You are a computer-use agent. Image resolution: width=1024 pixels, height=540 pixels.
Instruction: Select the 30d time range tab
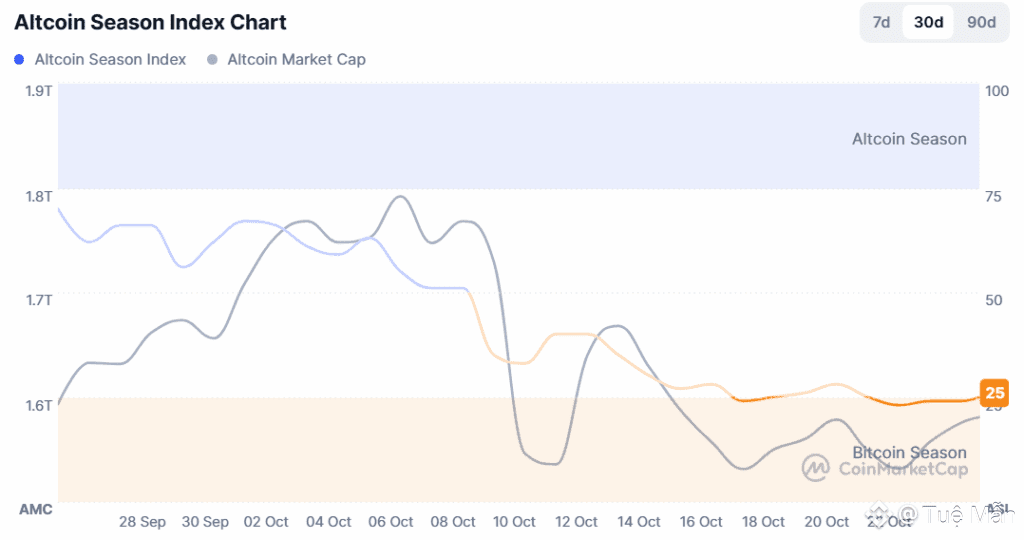pos(928,22)
